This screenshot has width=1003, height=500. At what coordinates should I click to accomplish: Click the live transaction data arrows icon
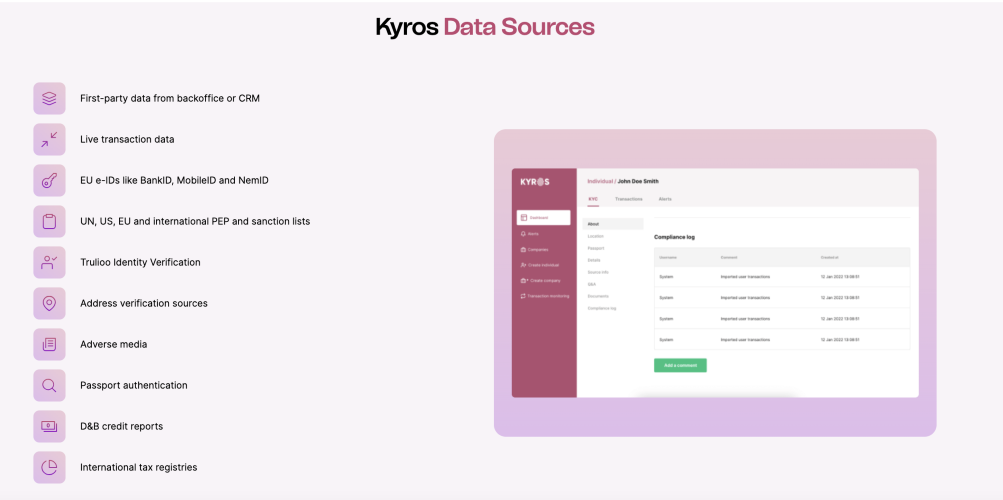[49, 139]
